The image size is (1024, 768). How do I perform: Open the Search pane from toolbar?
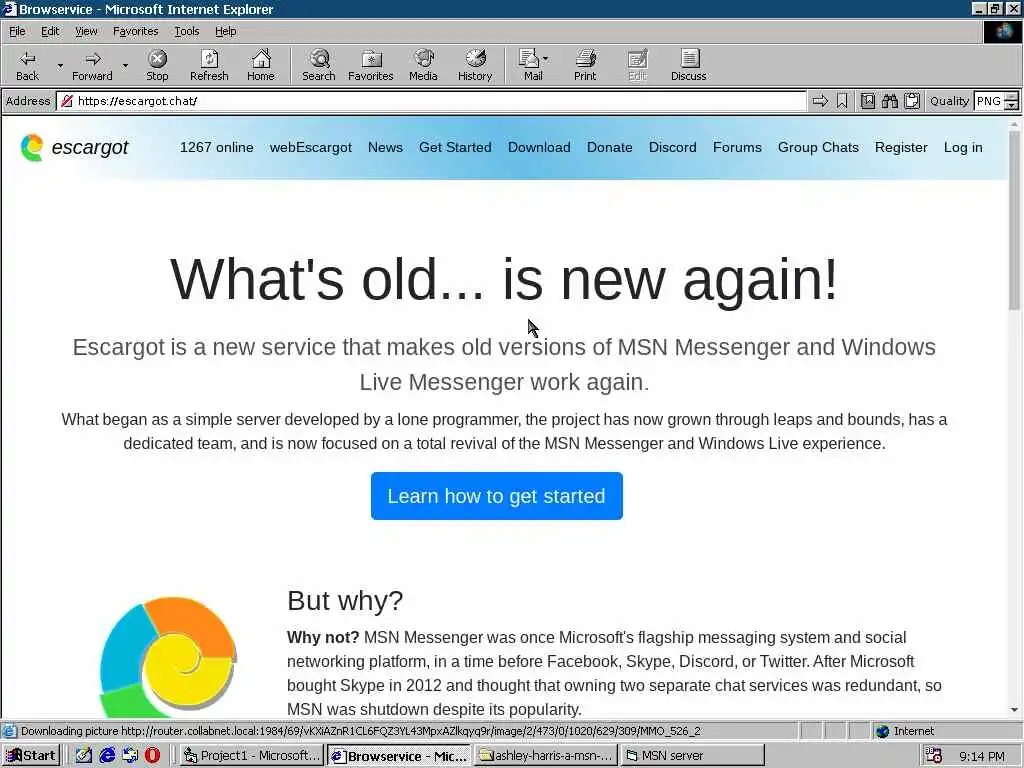coord(319,65)
